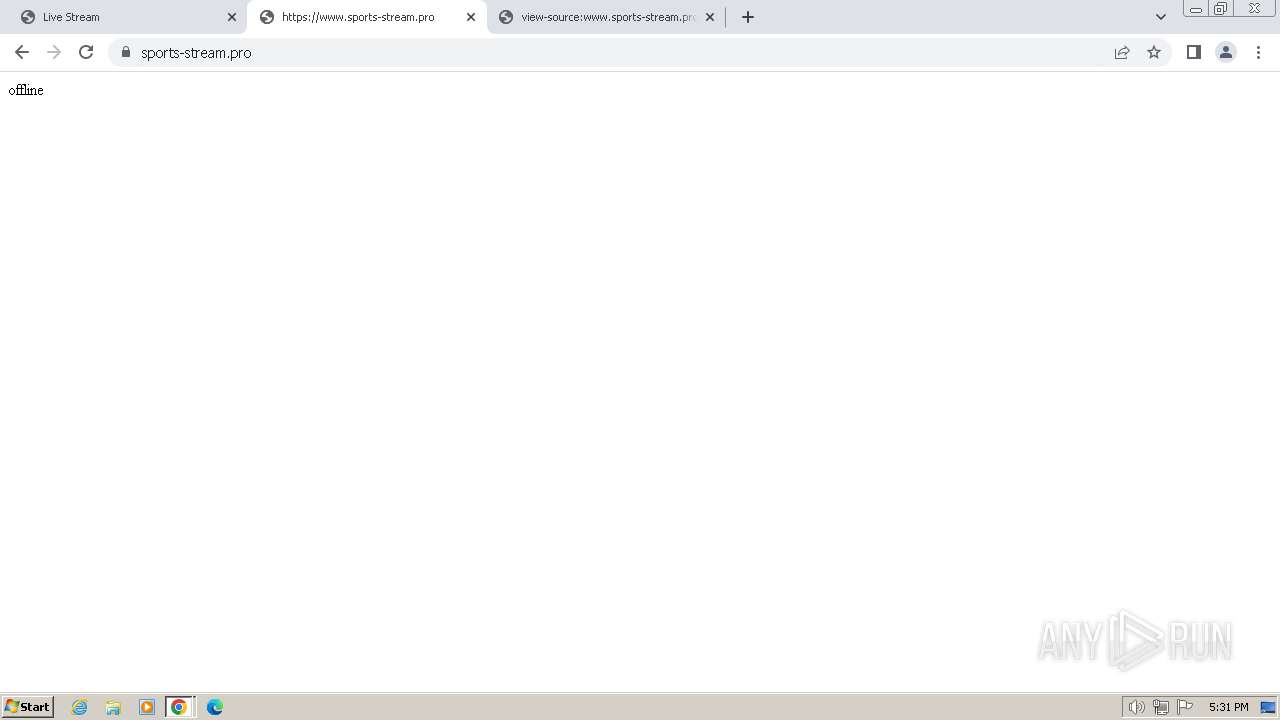Open the Windows Start menu
The height and width of the screenshot is (720, 1280).
click(x=28, y=707)
